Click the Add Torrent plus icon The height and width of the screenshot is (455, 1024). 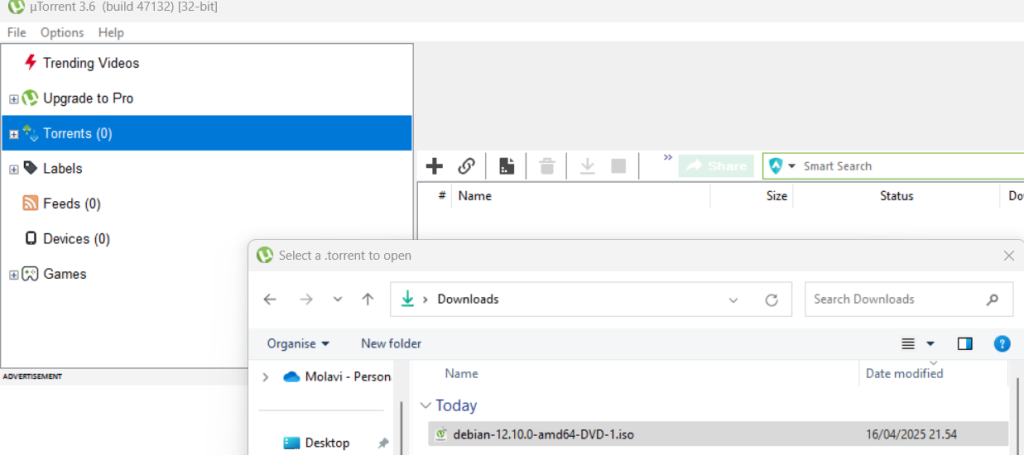[x=434, y=166]
